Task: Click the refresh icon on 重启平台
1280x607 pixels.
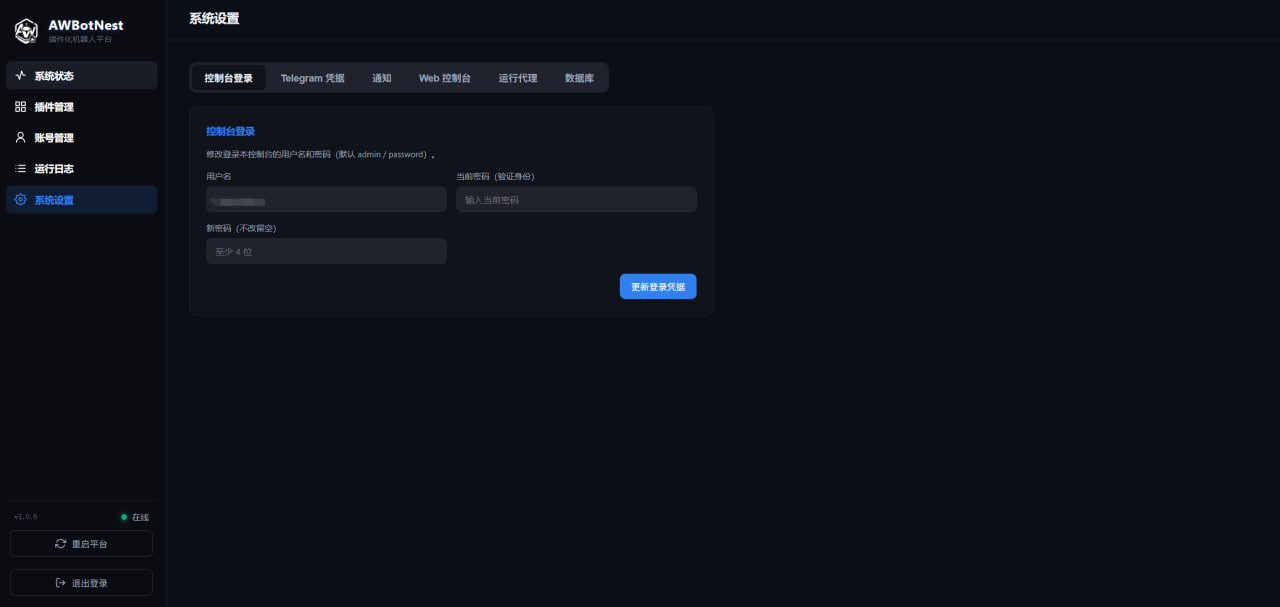Action: click(x=61, y=544)
